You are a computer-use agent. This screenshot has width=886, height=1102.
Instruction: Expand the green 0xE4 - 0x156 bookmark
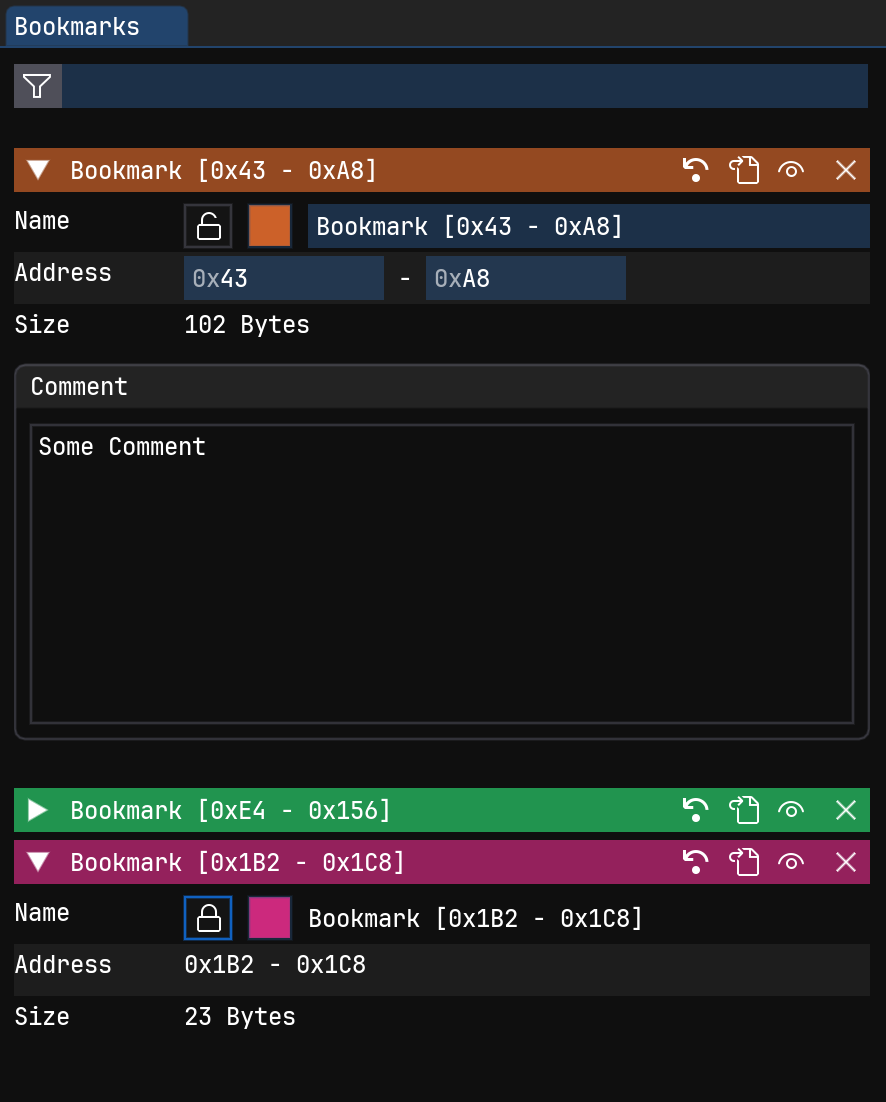point(38,810)
